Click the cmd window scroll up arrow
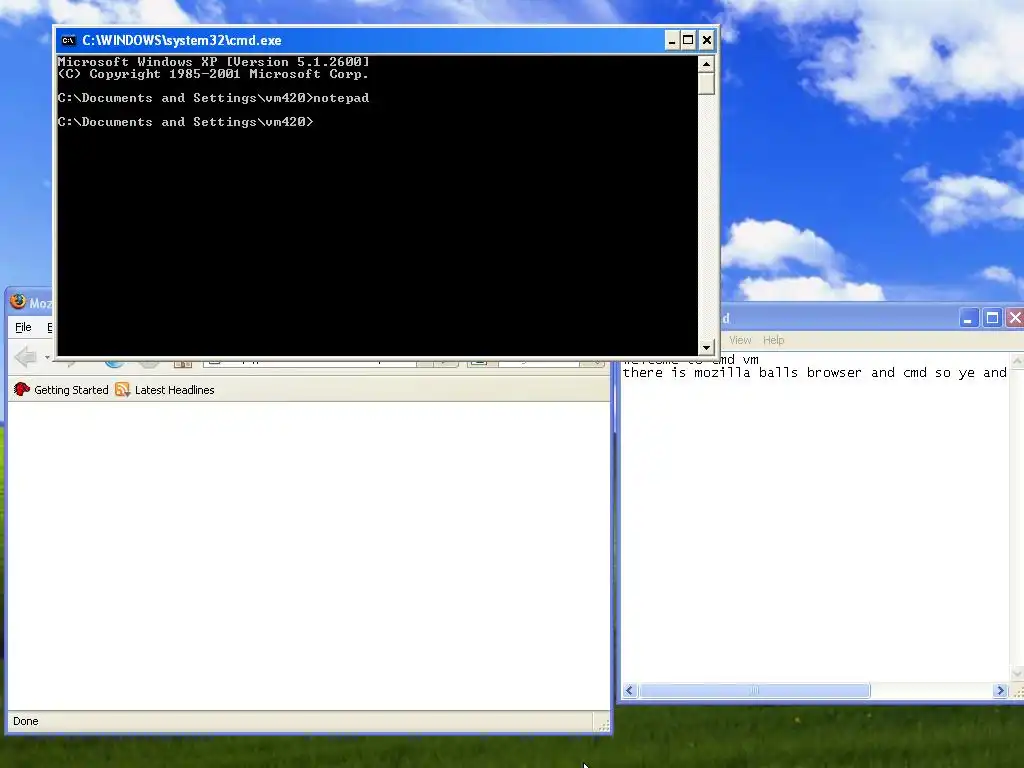Viewport: 1024px width, 768px height. pos(706,64)
